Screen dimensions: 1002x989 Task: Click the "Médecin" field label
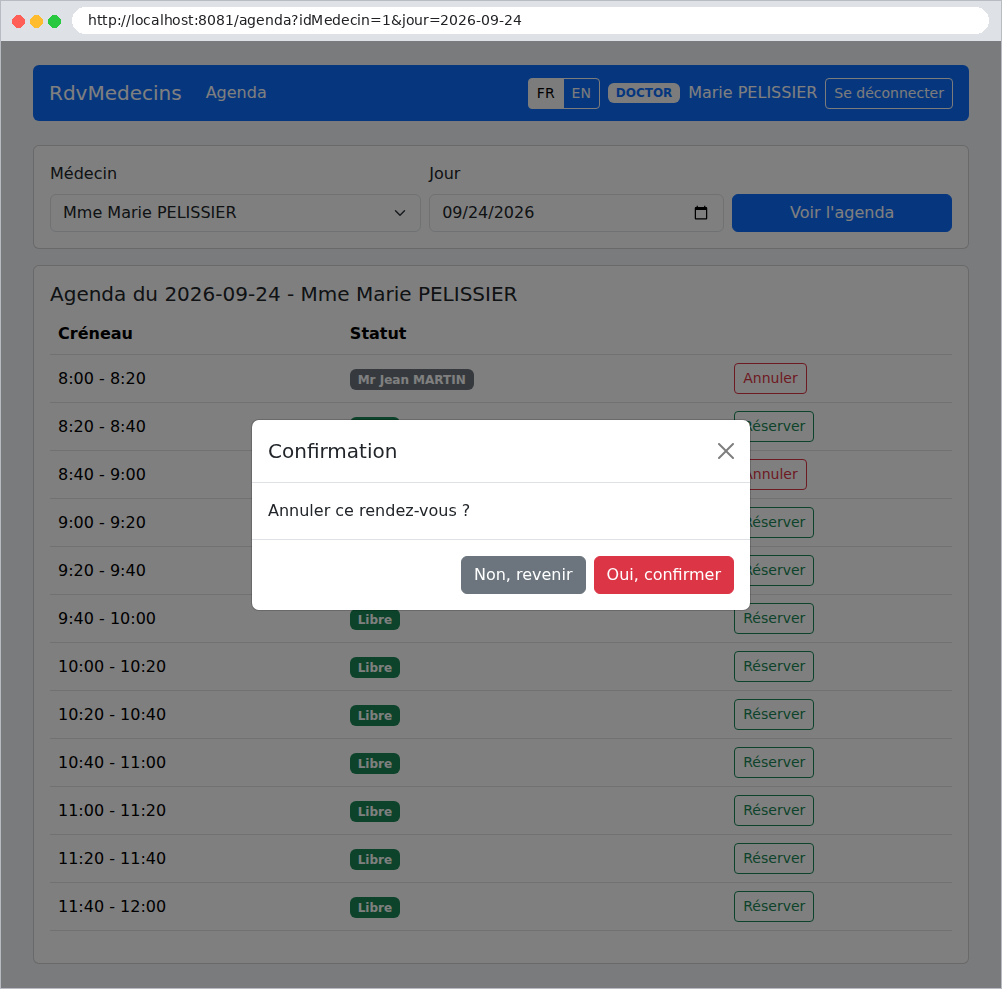(x=84, y=174)
